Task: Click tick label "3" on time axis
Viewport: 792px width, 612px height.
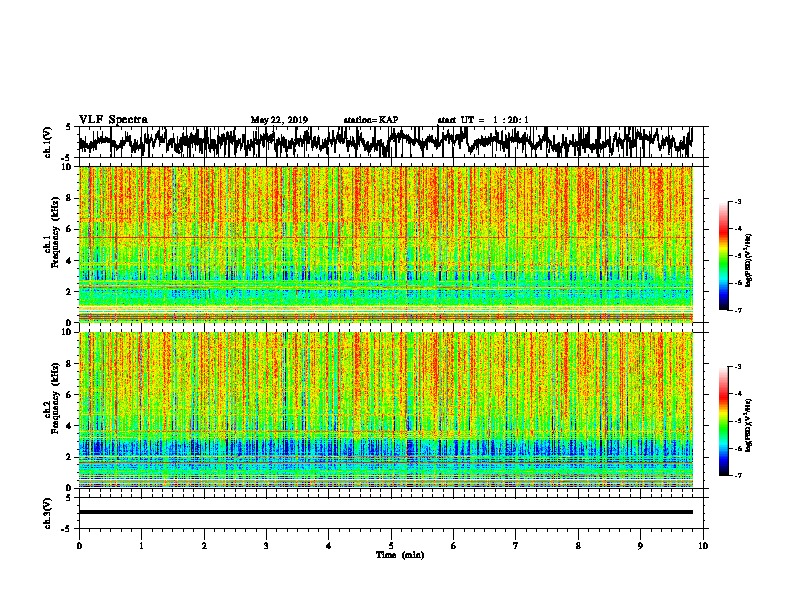Action: tap(266, 545)
